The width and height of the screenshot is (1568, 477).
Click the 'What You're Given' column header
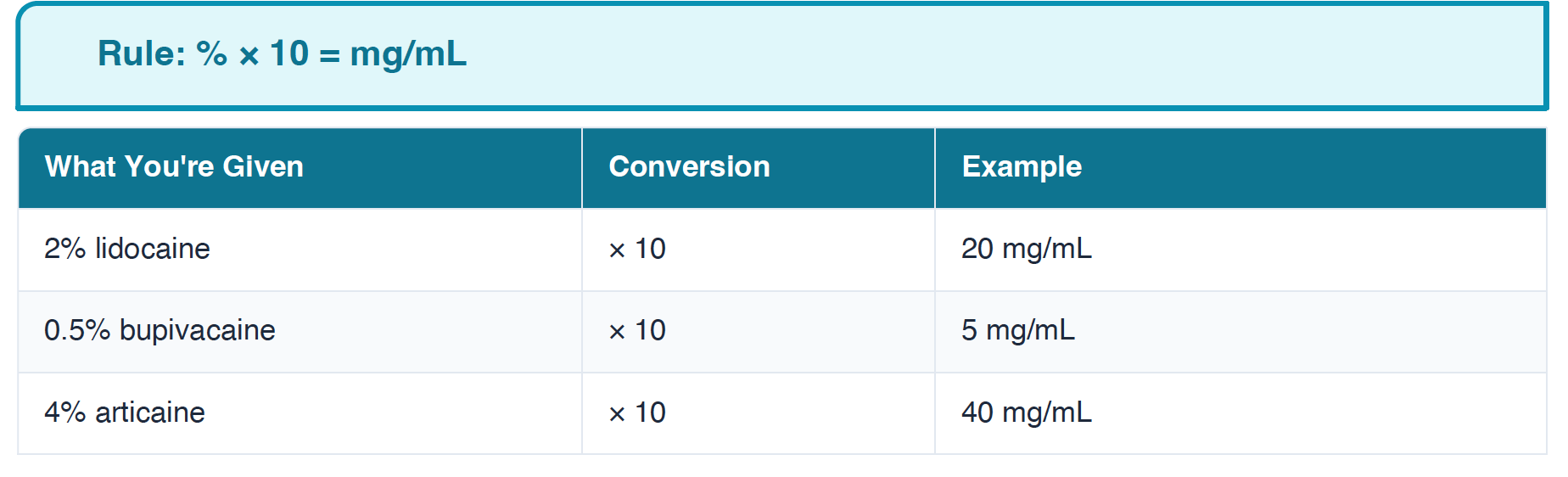pyautogui.click(x=174, y=166)
